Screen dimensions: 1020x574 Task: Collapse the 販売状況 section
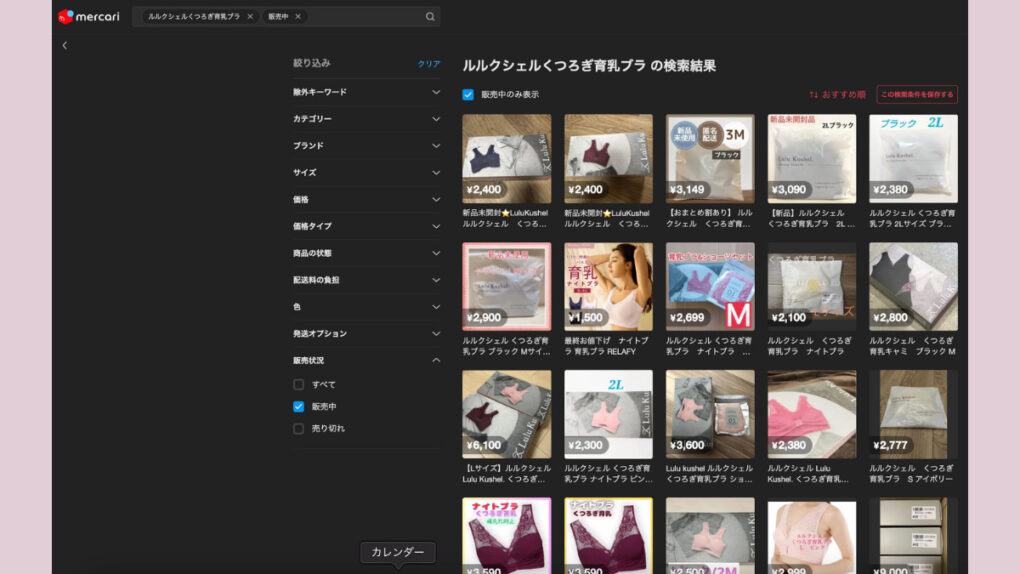(x=366, y=361)
